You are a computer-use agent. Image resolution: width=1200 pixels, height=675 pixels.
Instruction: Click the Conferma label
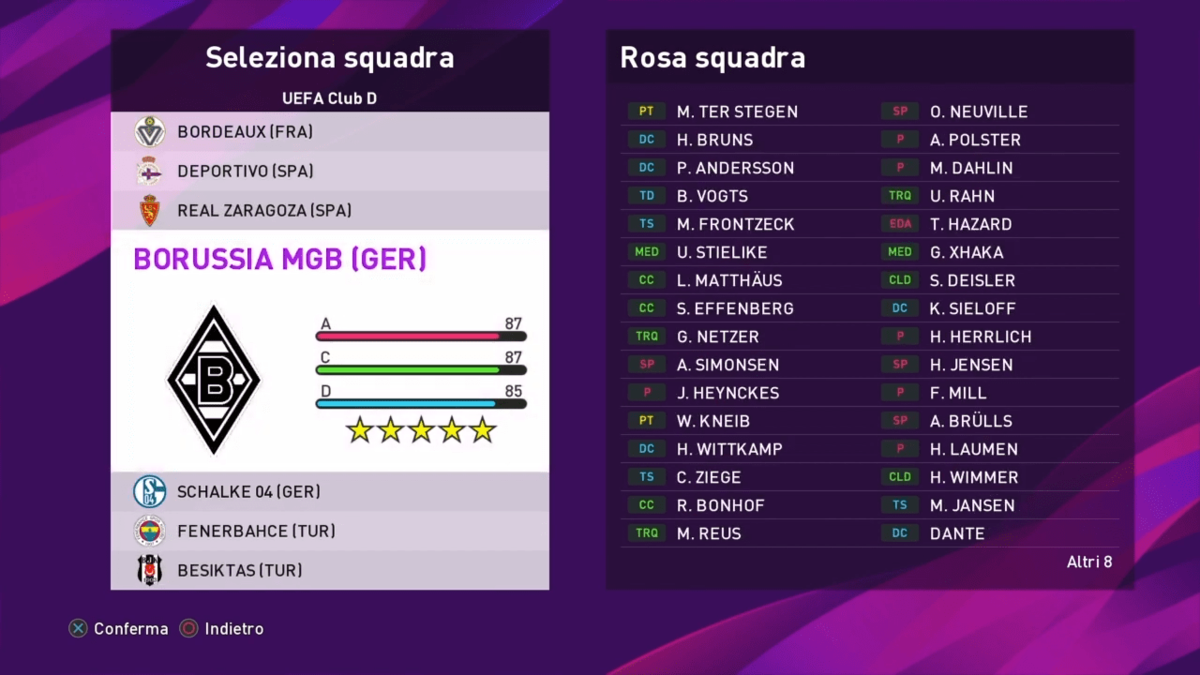(131, 629)
